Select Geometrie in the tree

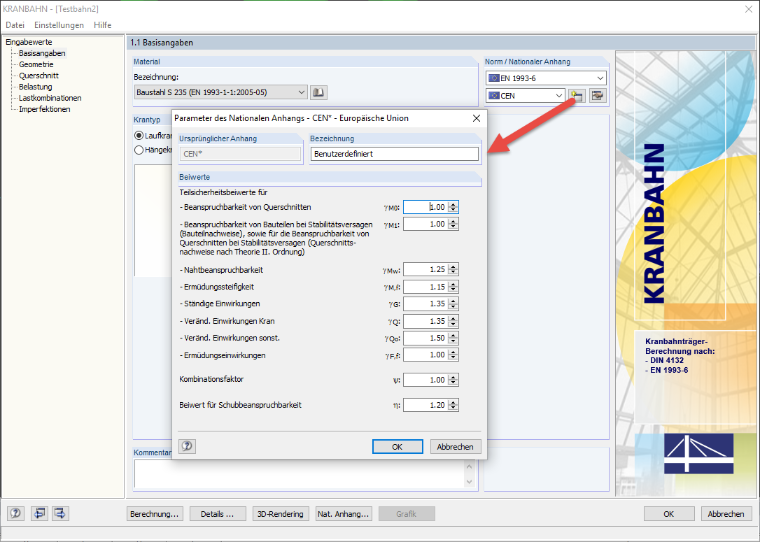[36, 64]
